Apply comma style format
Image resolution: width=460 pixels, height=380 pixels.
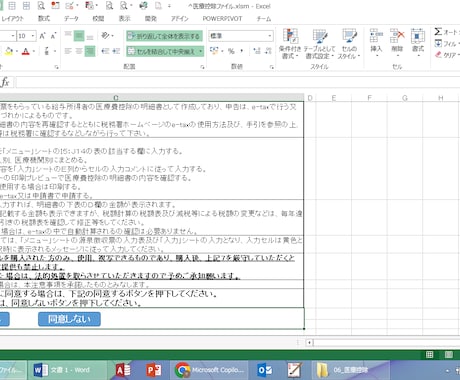242,51
